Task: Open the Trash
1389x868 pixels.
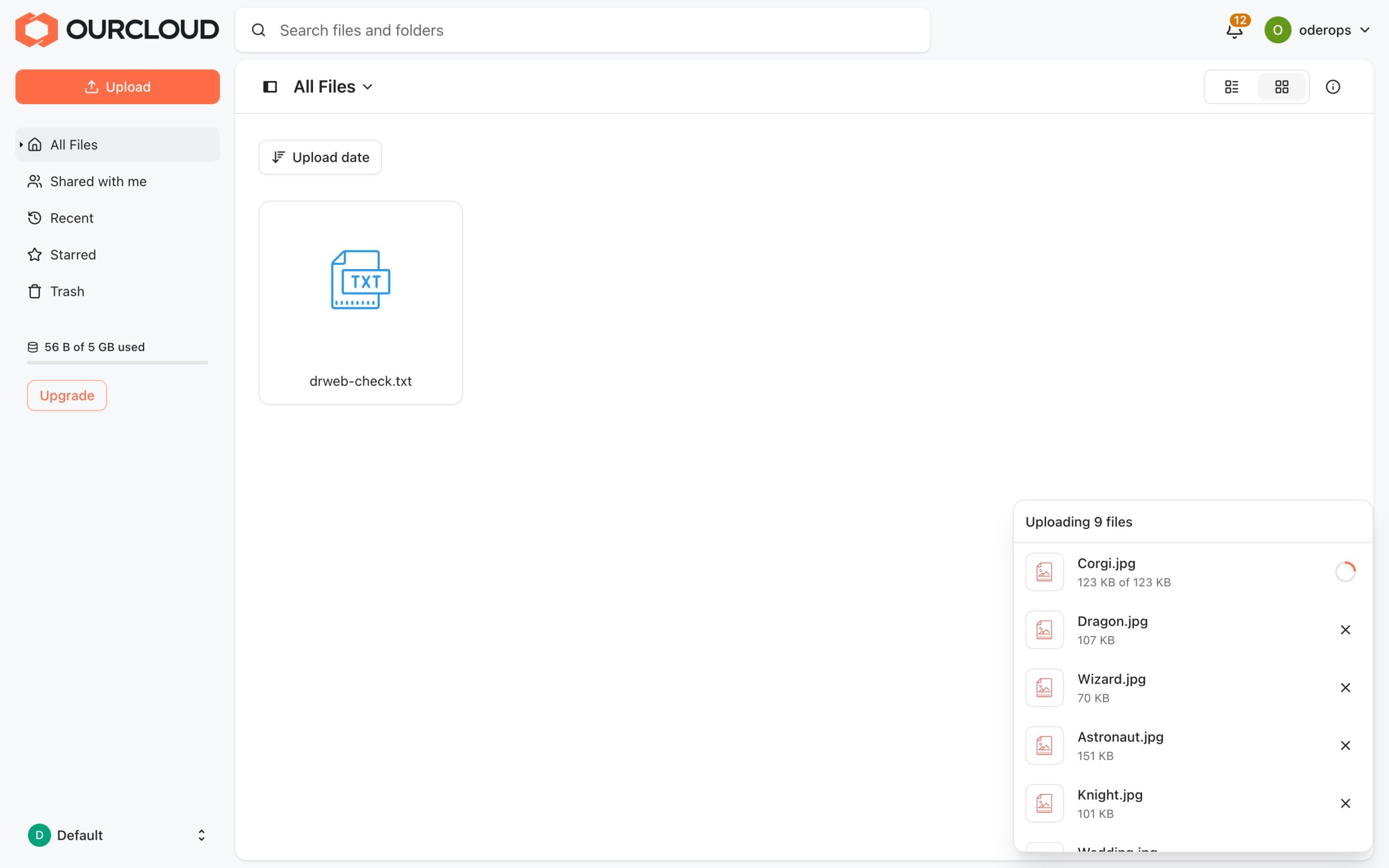Action: pyautogui.click(x=117, y=292)
